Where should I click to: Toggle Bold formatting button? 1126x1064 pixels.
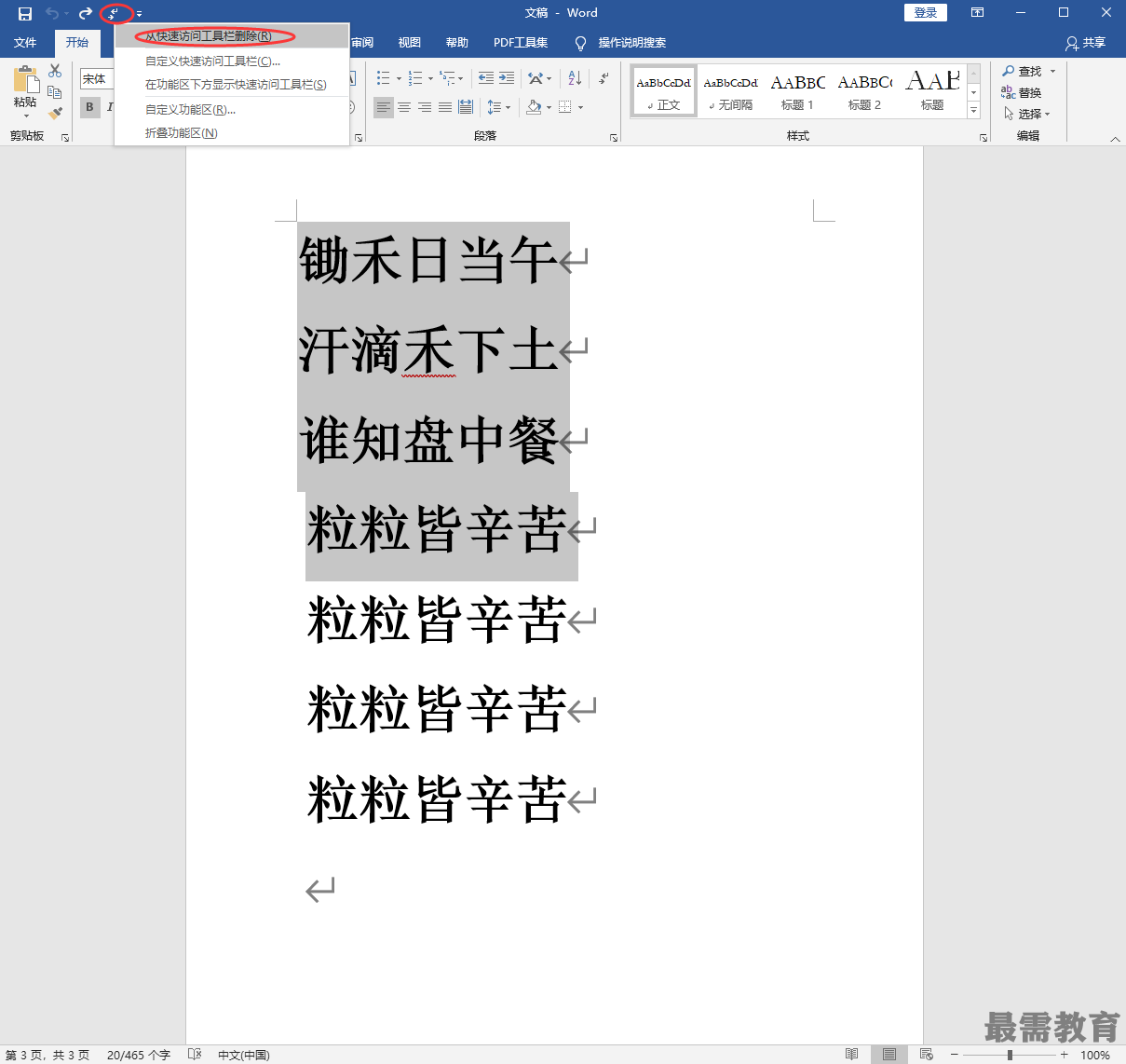[89, 107]
